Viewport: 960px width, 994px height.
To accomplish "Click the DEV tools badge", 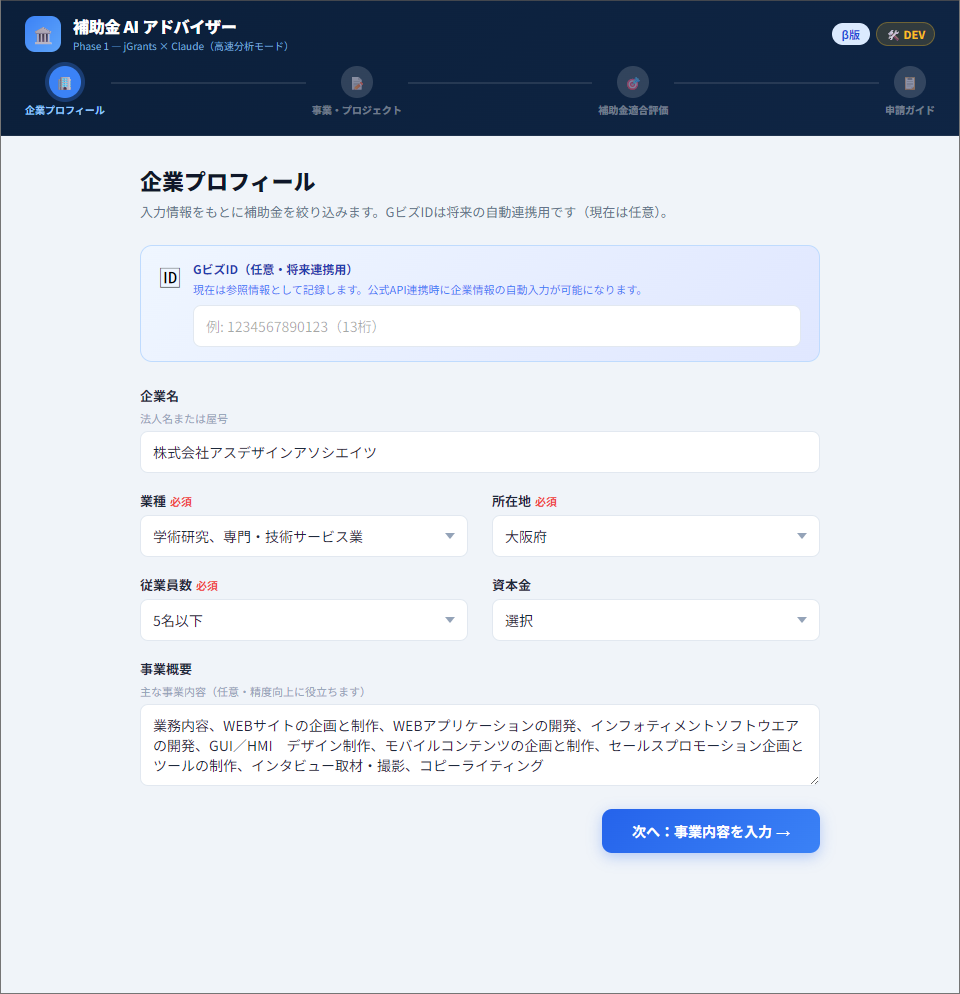I will point(905,34).
